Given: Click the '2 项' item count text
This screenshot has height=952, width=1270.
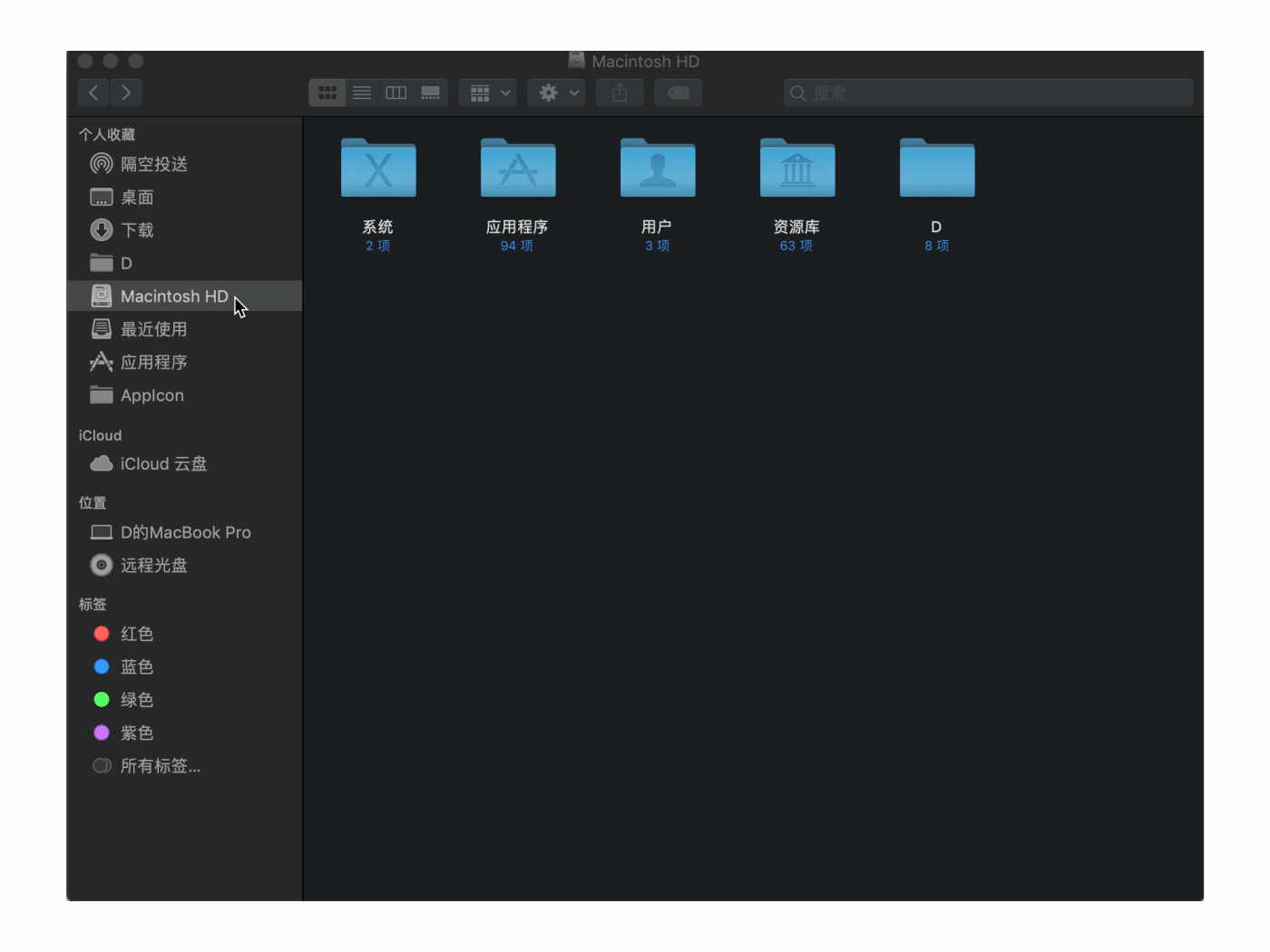Looking at the screenshot, I should click(x=378, y=246).
